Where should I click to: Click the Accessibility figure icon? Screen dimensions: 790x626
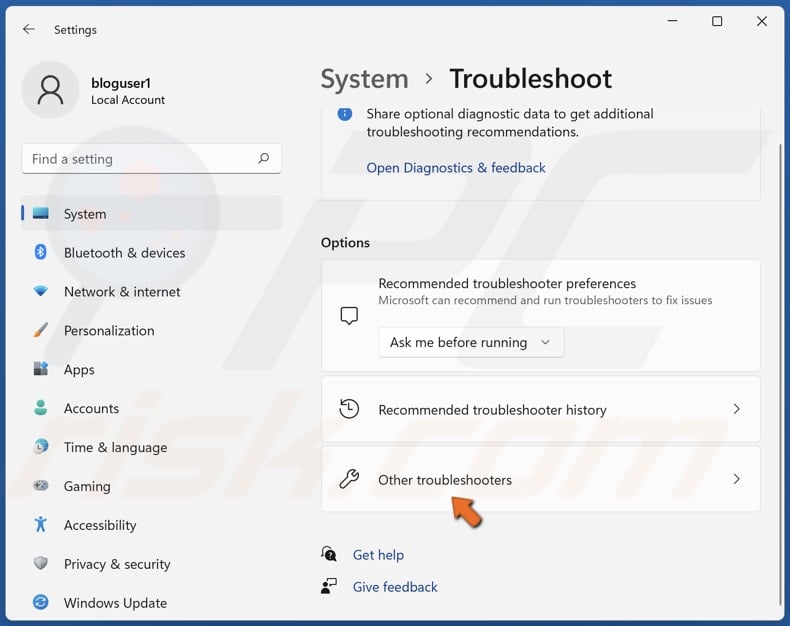point(40,524)
